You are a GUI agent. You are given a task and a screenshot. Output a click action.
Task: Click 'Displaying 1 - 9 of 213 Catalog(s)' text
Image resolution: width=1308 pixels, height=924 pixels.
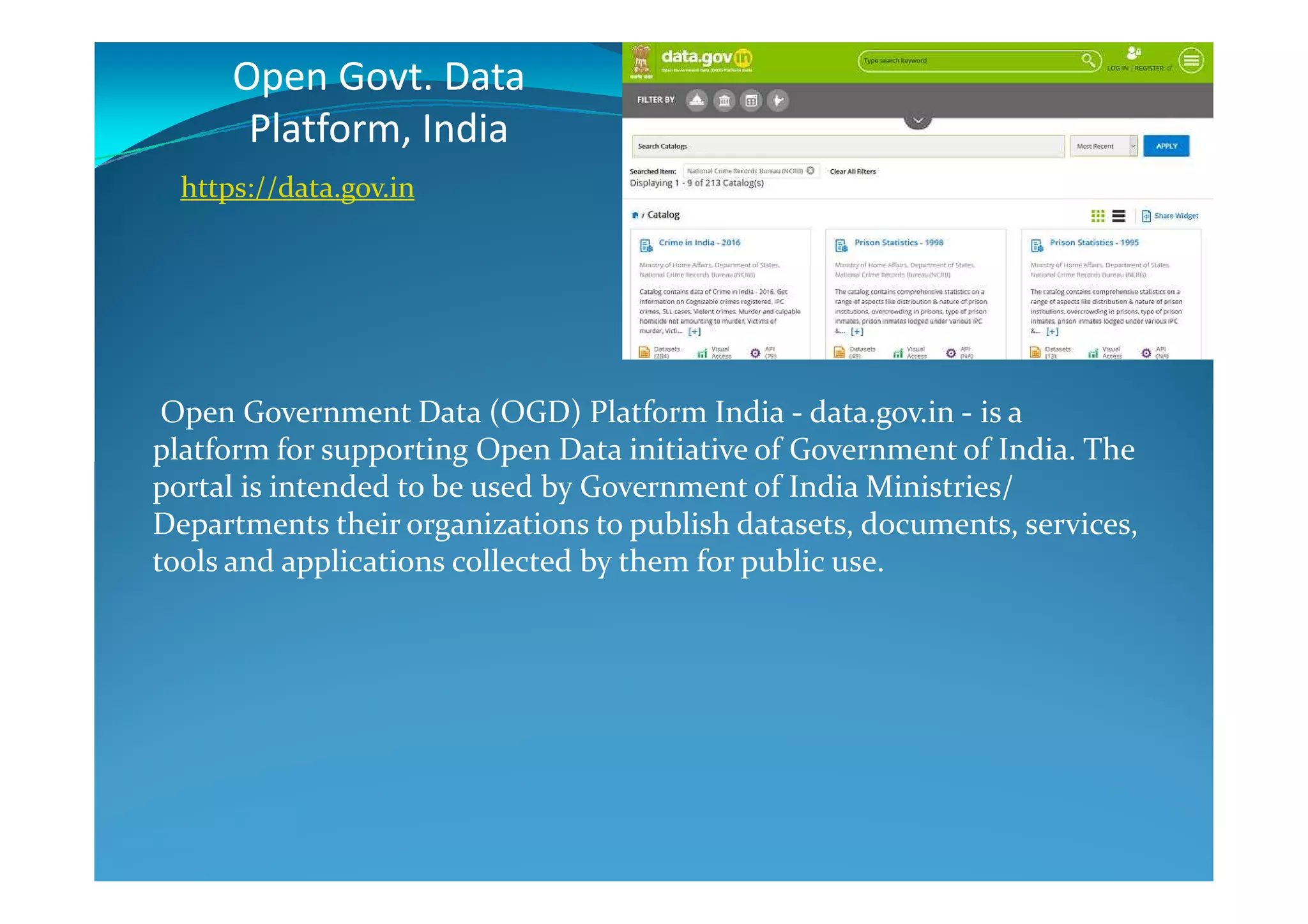(697, 183)
